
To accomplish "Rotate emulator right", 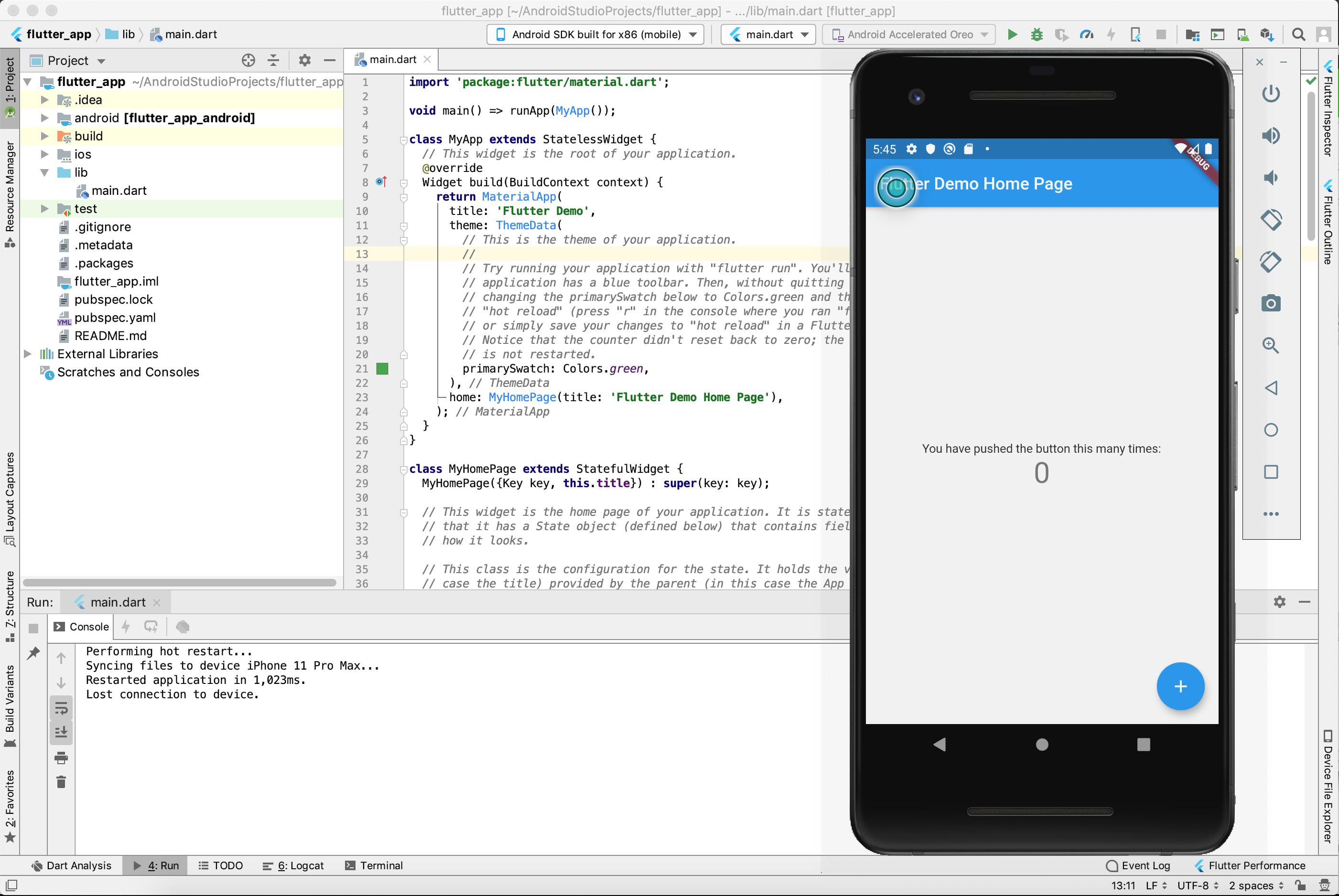I will pos(1270,262).
